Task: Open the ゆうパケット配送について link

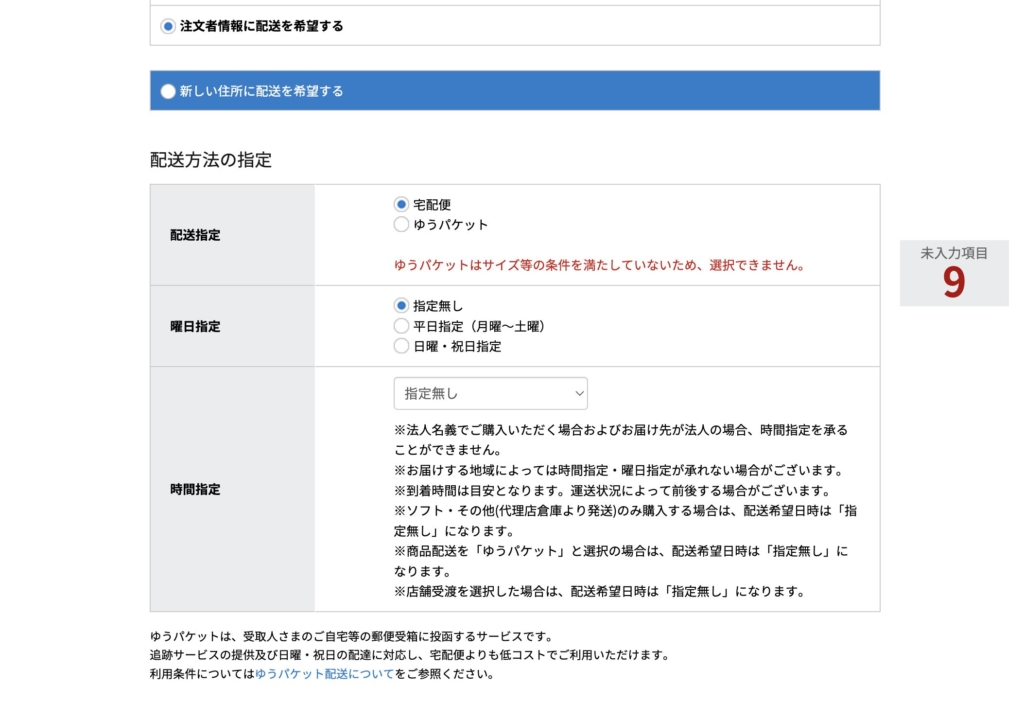Action: (x=324, y=674)
